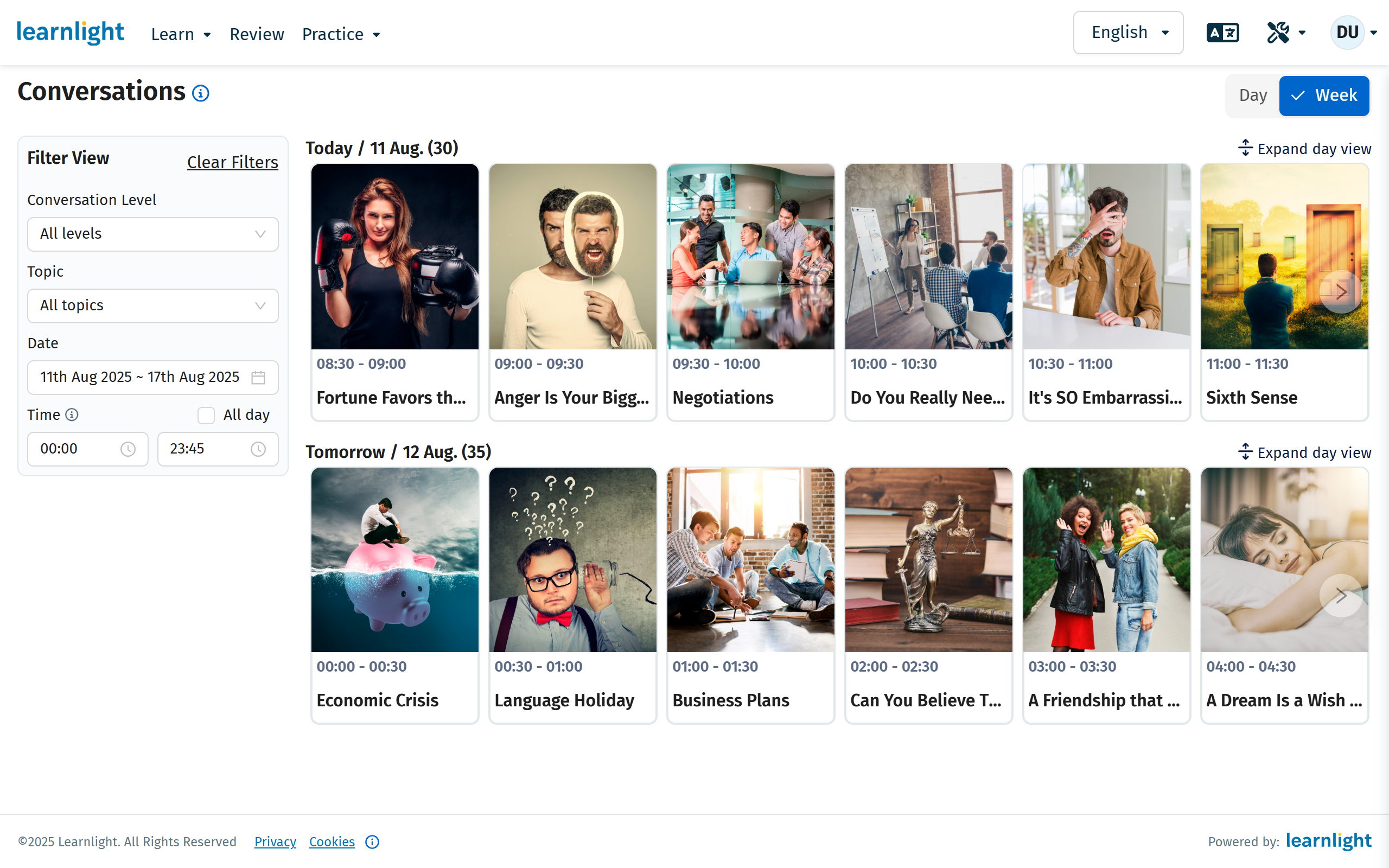Open the translation A/文 language icon
The width and height of the screenshot is (1389, 868).
point(1222,33)
